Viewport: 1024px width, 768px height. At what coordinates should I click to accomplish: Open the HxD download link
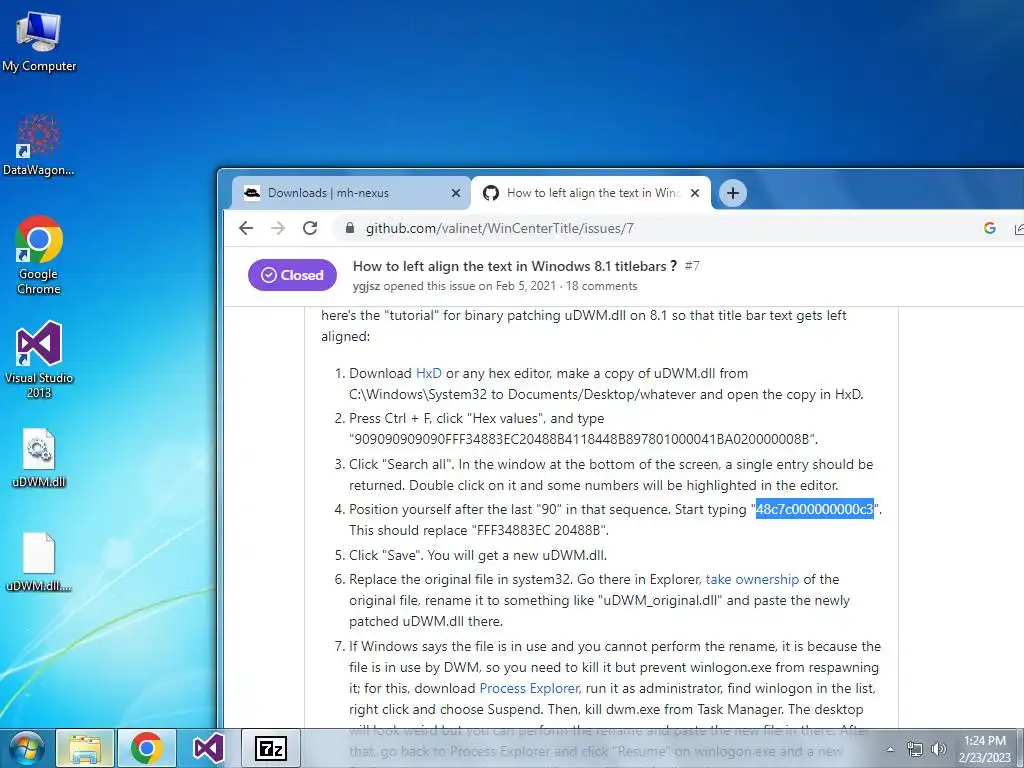[428, 374]
